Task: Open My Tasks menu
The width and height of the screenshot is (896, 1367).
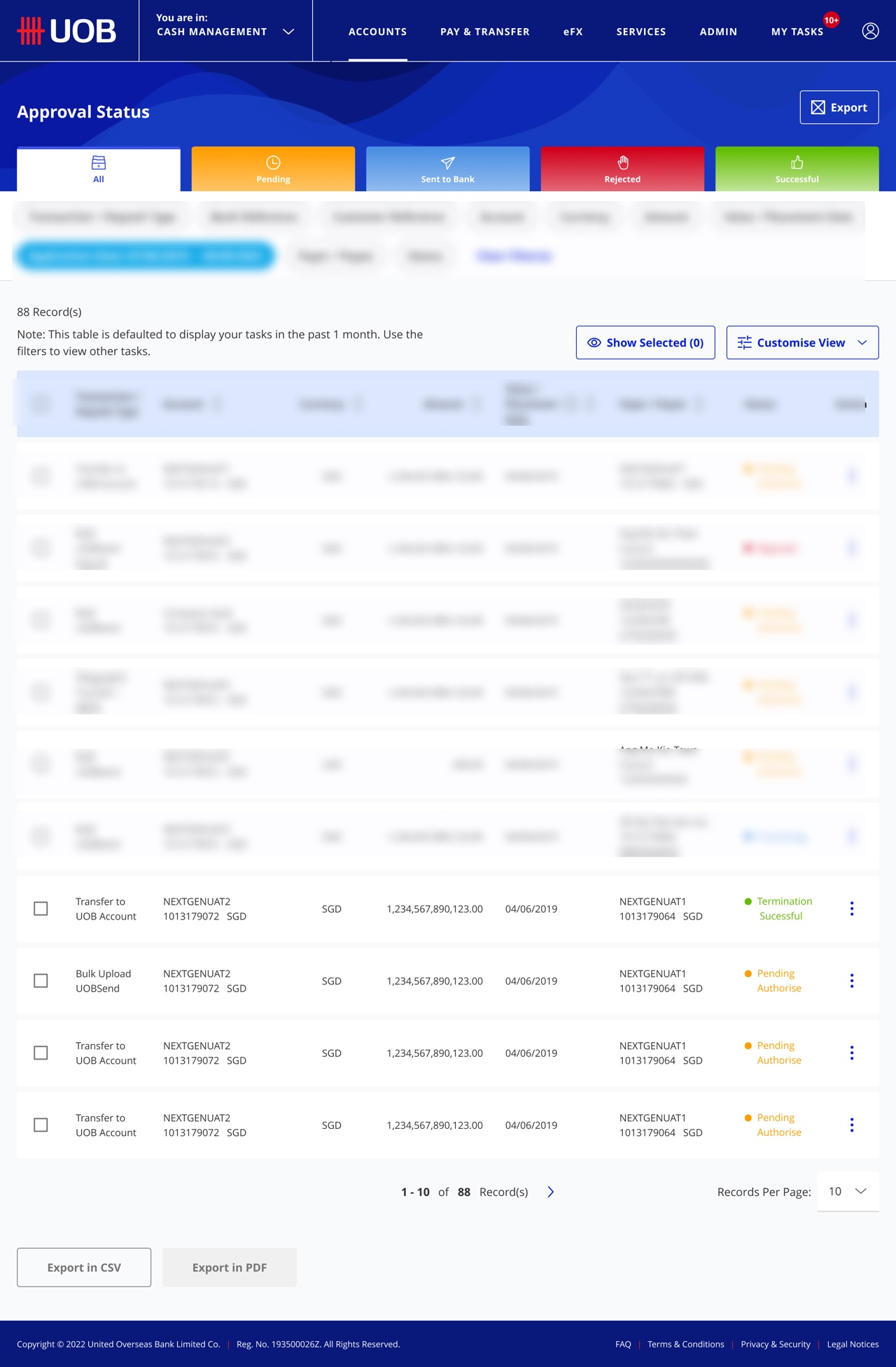Action: [797, 32]
